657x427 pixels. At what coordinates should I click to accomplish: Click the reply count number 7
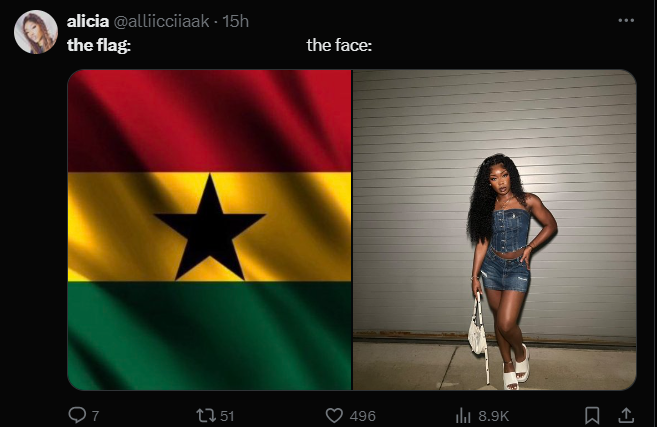pyautogui.click(x=95, y=416)
